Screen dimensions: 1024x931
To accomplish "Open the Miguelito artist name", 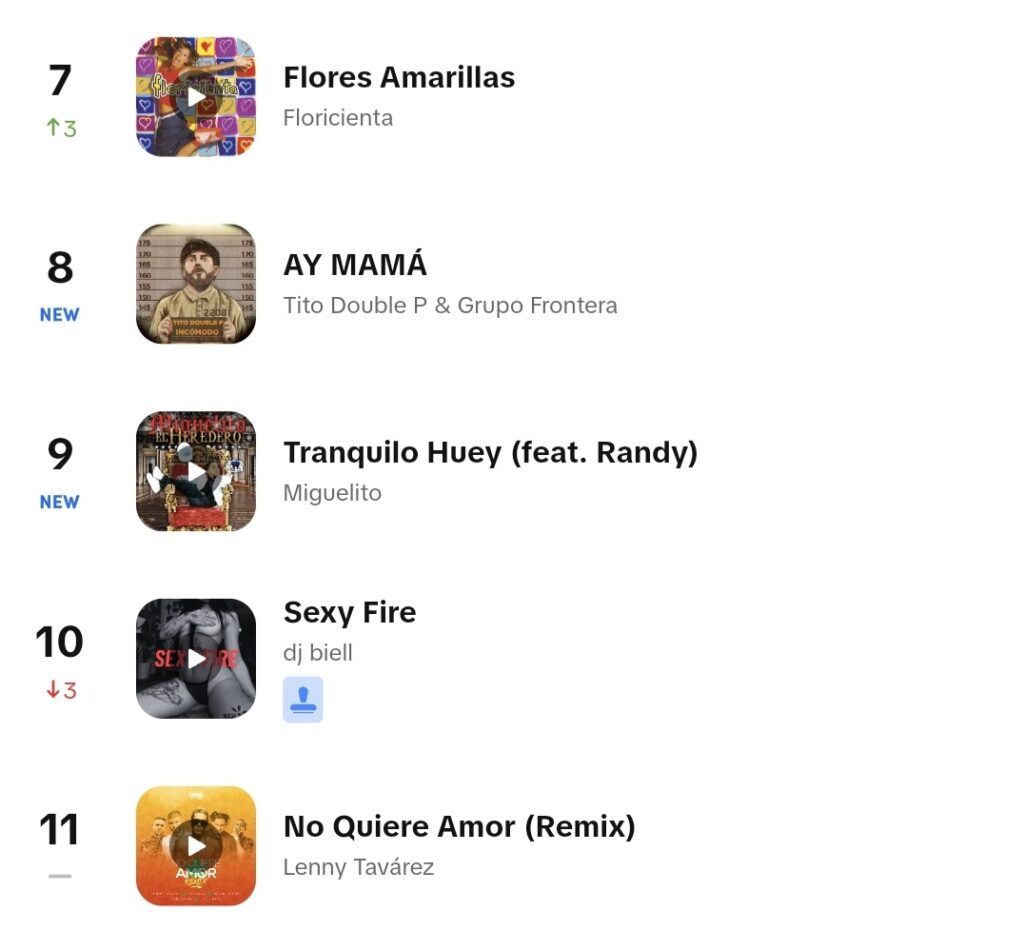I will click(332, 493).
